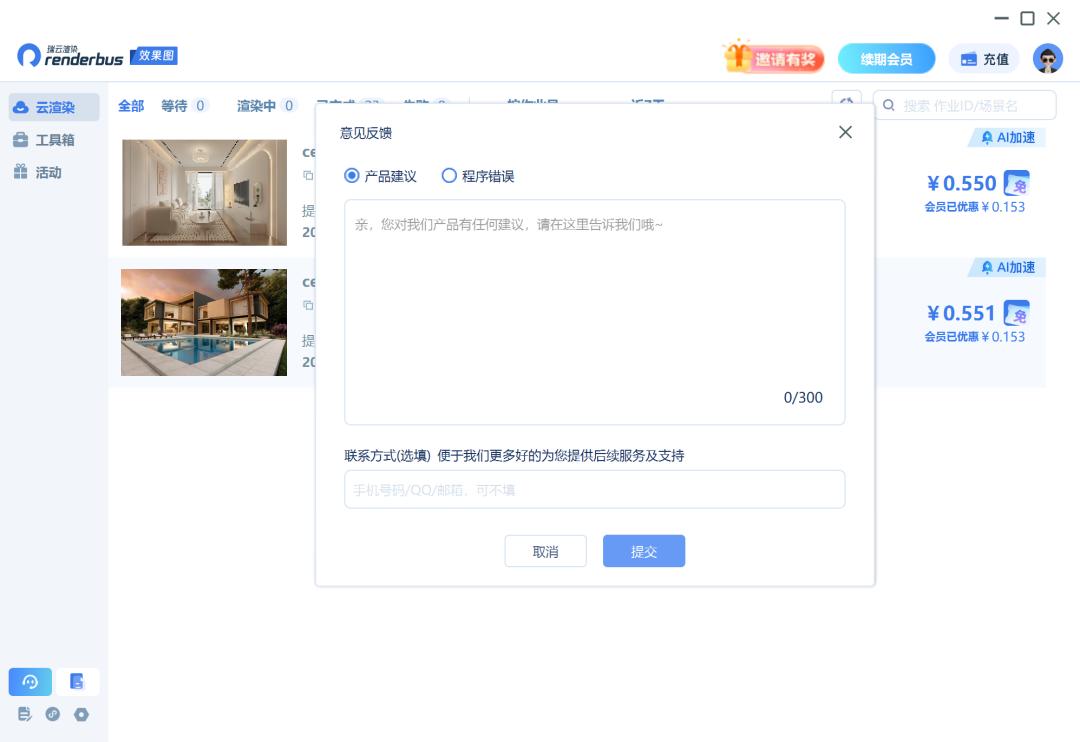Click the 邀请有奖 gift banner
The width and height of the screenshot is (1080, 742).
(775, 58)
